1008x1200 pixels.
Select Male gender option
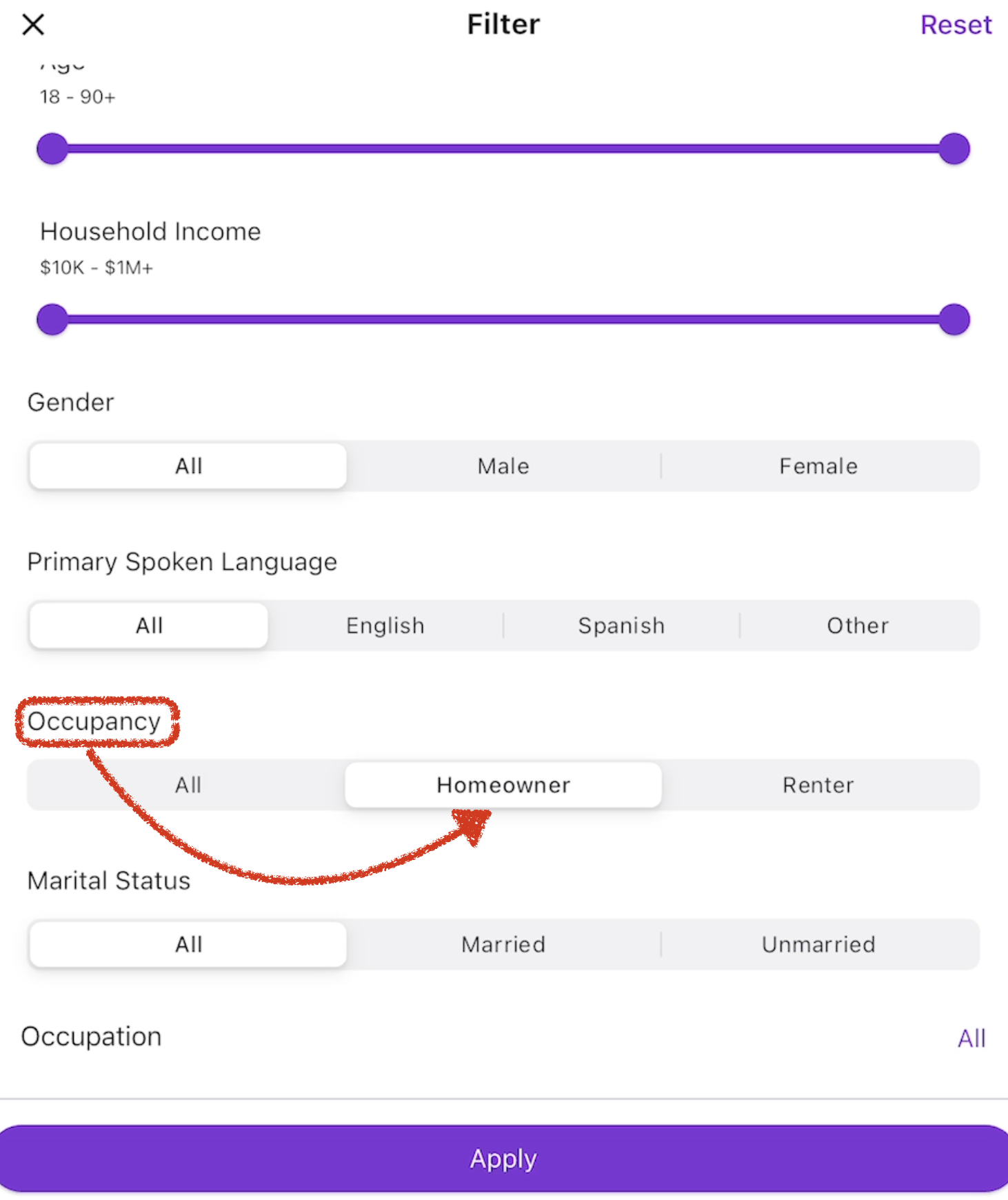point(503,466)
